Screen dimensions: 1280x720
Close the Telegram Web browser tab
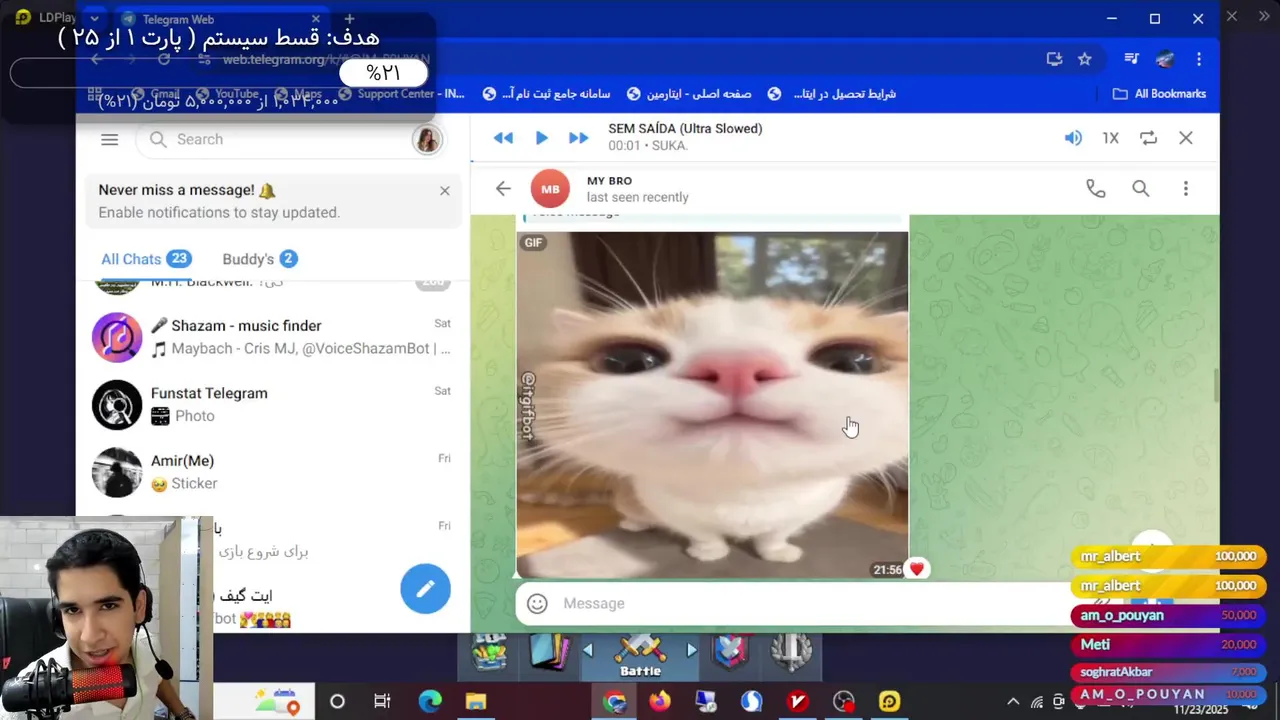[x=316, y=19]
